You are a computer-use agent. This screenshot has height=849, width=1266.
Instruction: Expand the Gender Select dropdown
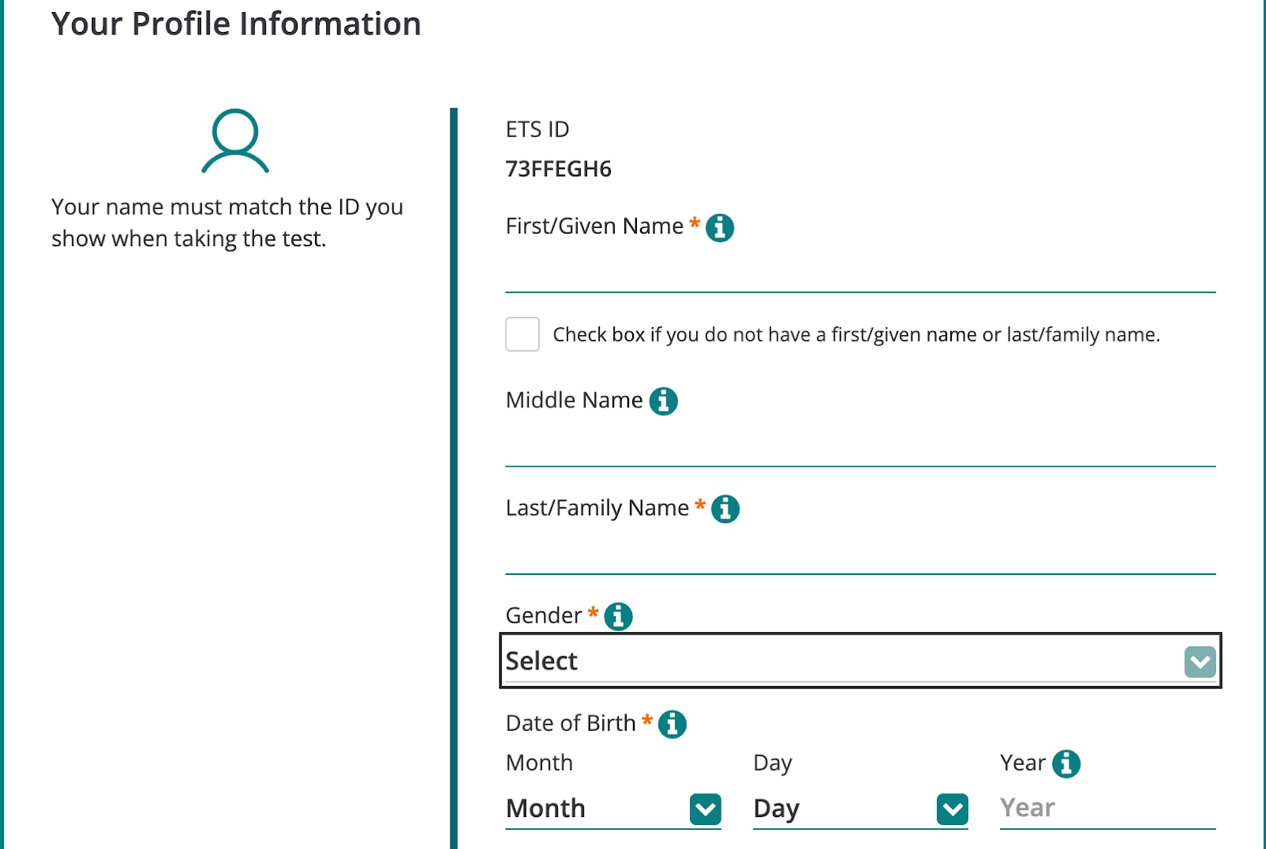point(840,661)
